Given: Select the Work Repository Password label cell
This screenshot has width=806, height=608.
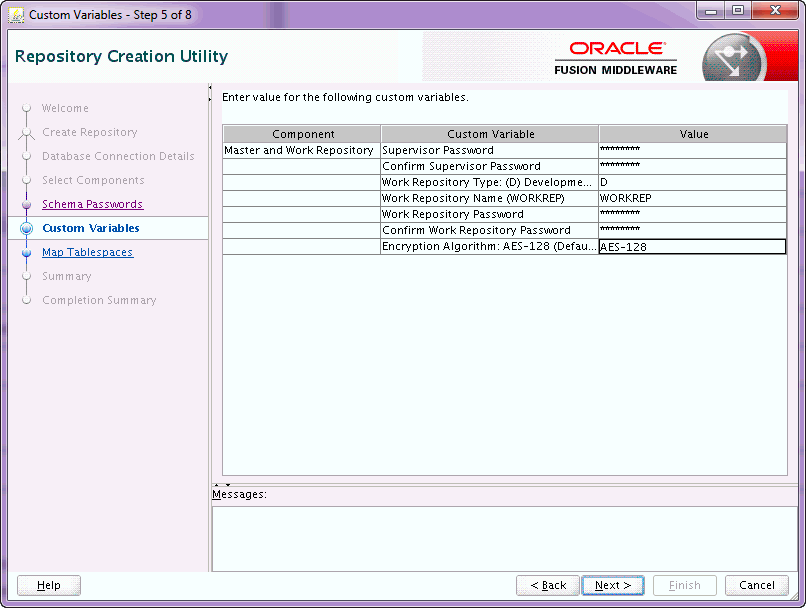Looking at the screenshot, I should [490, 214].
